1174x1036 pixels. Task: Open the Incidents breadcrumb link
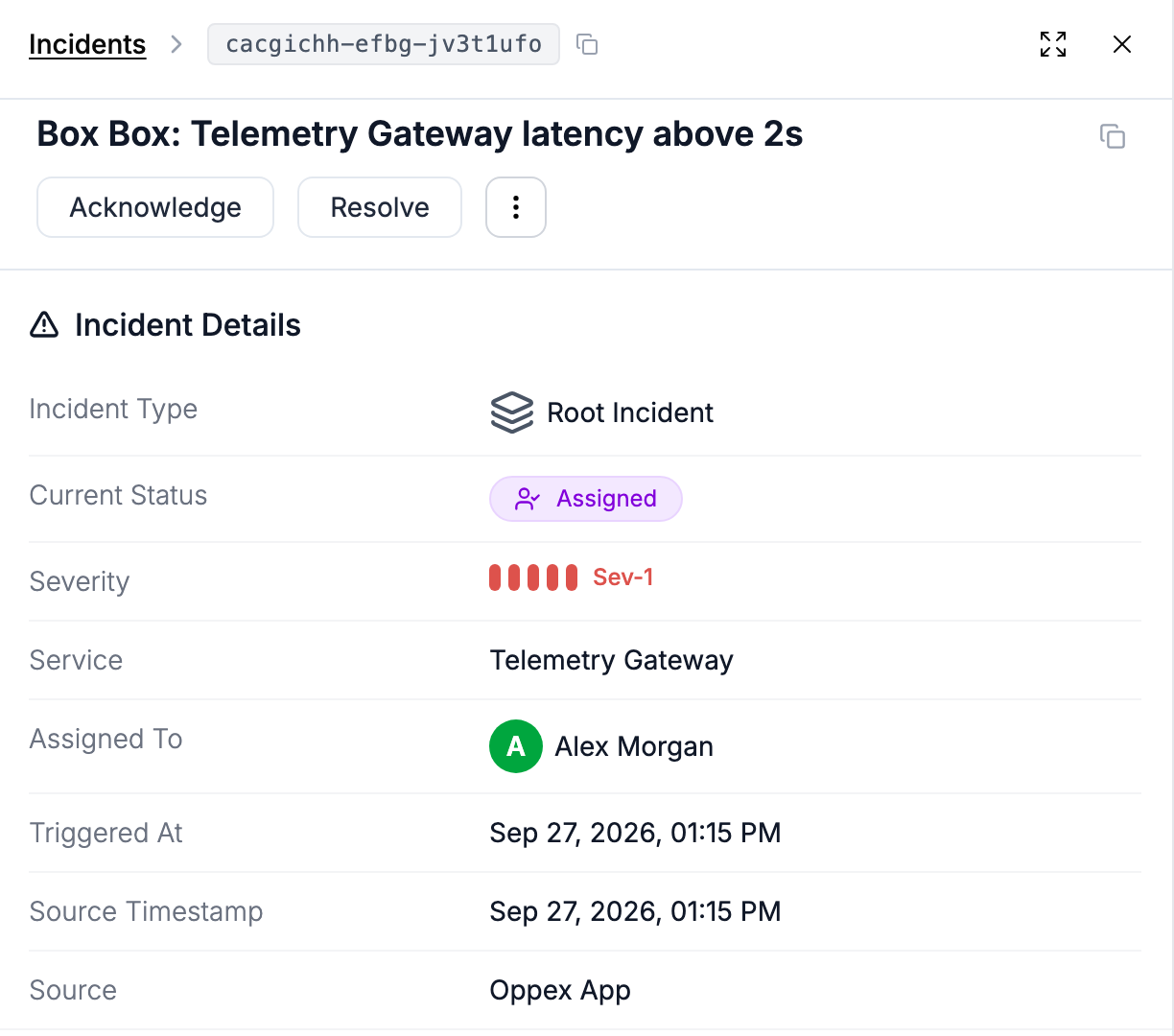coord(87,44)
